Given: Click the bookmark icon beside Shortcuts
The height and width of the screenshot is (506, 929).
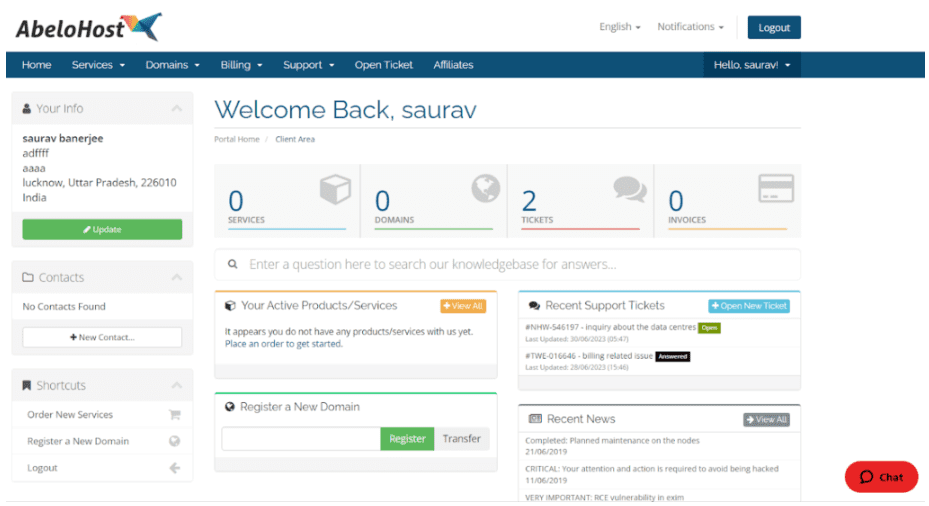Looking at the screenshot, I should point(27,385).
